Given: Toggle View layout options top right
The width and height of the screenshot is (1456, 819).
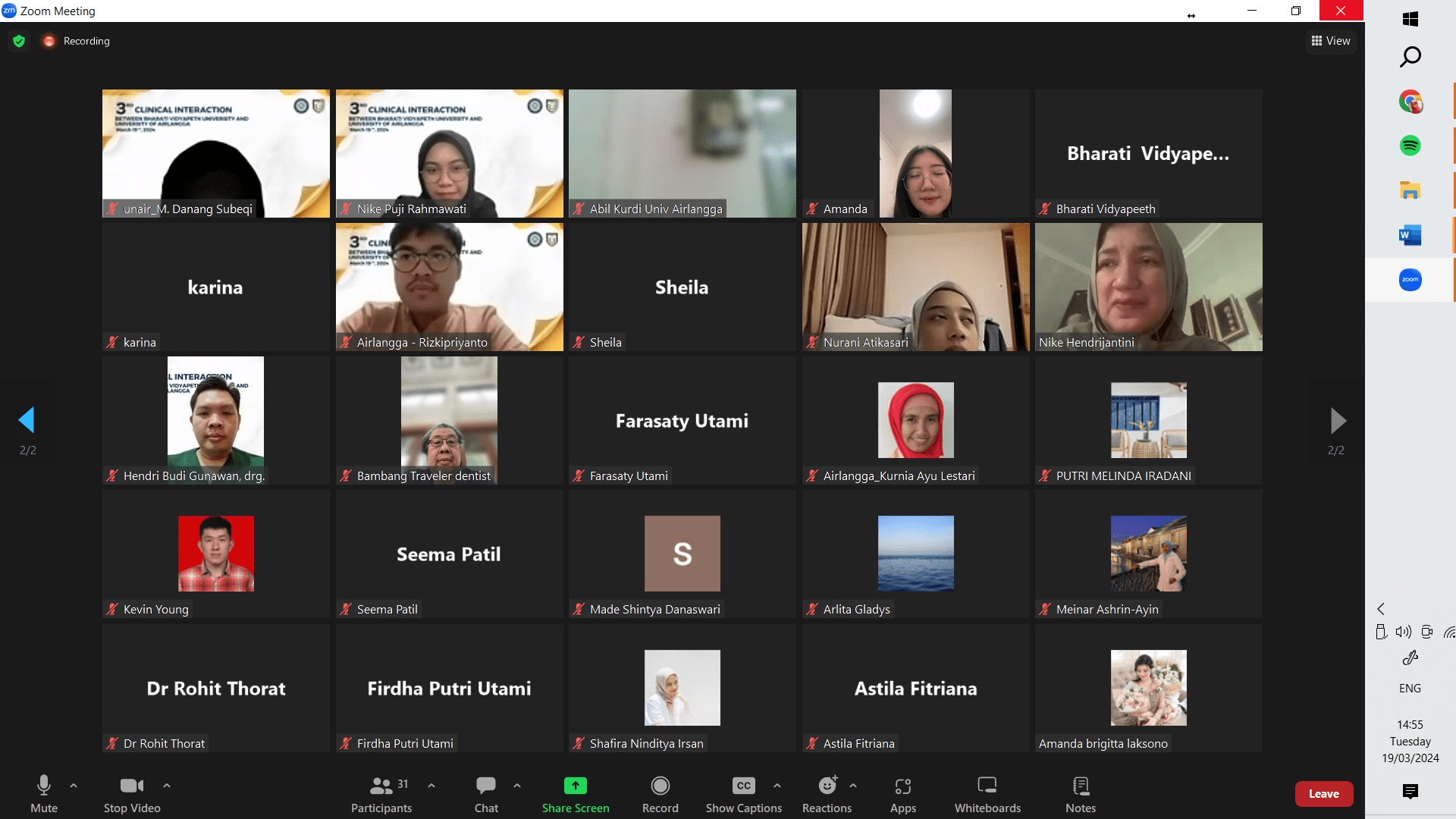Looking at the screenshot, I should 1328,40.
